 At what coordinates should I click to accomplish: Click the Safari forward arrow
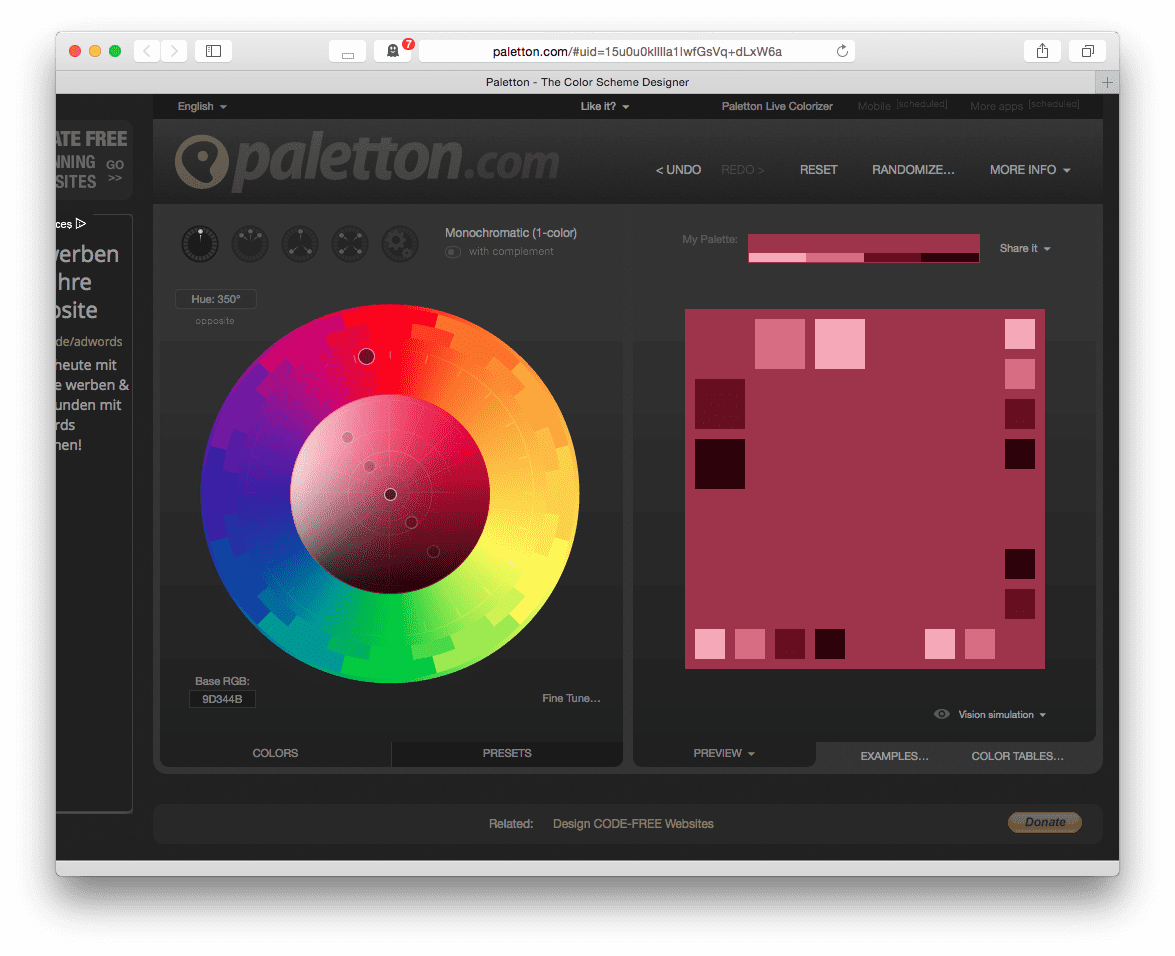(x=174, y=51)
